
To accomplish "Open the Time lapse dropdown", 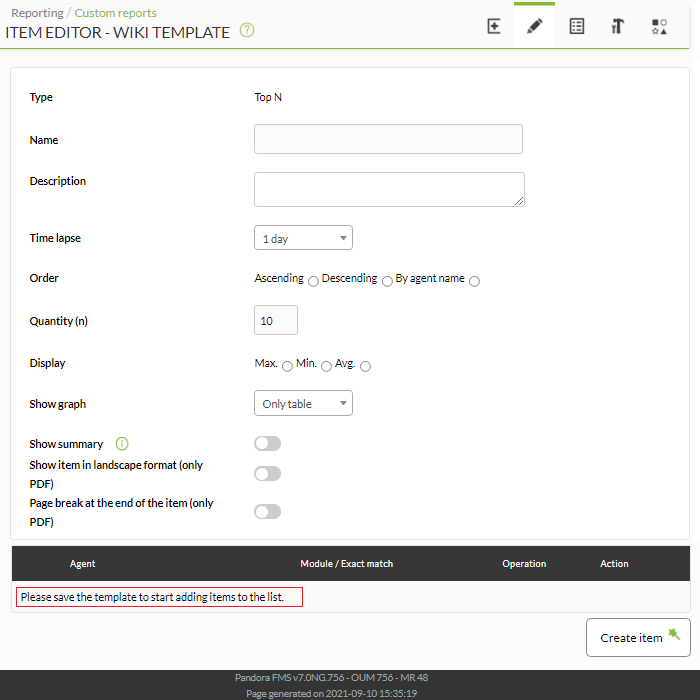I will (x=303, y=238).
